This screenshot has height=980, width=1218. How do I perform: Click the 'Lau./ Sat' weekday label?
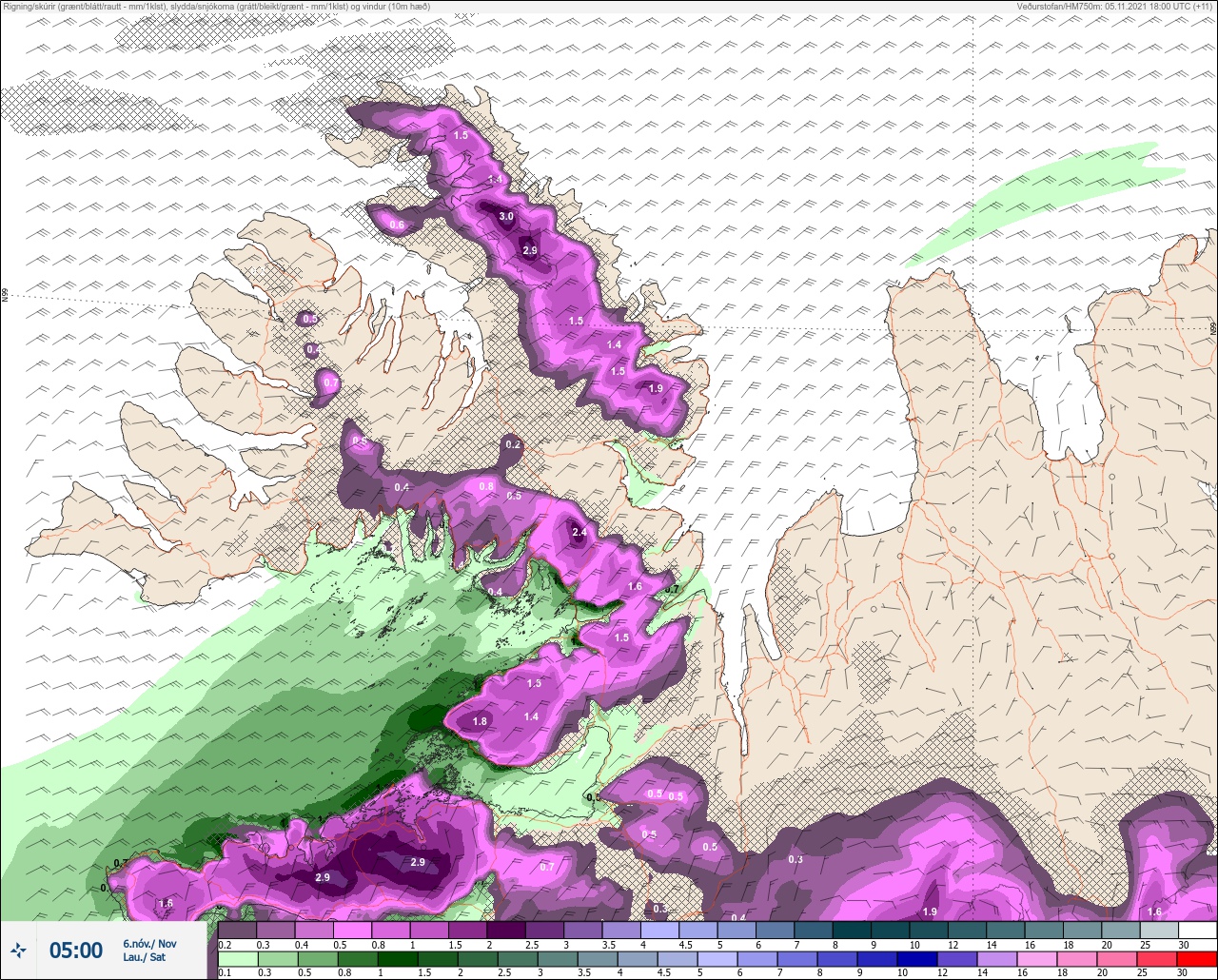144,957
